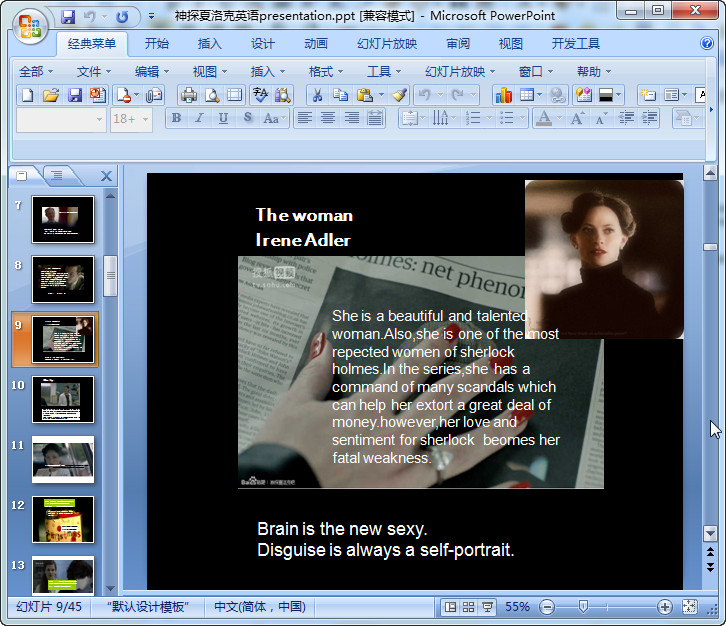The width and height of the screenshot is (726, 626).
Task: Open the 帮助 menu
Action: [594, 72]
